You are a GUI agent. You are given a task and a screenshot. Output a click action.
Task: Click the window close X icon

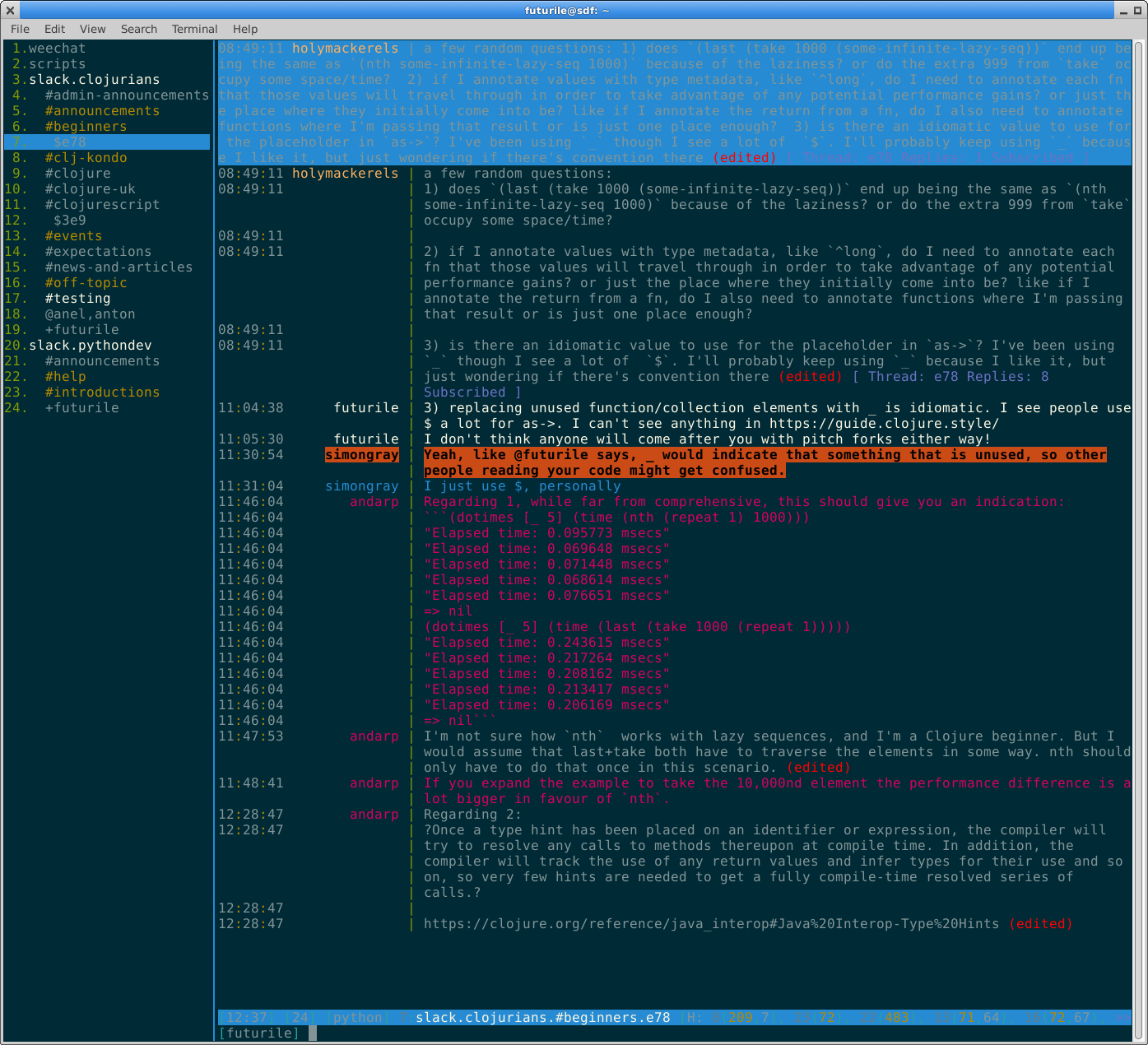coord(10,10)
